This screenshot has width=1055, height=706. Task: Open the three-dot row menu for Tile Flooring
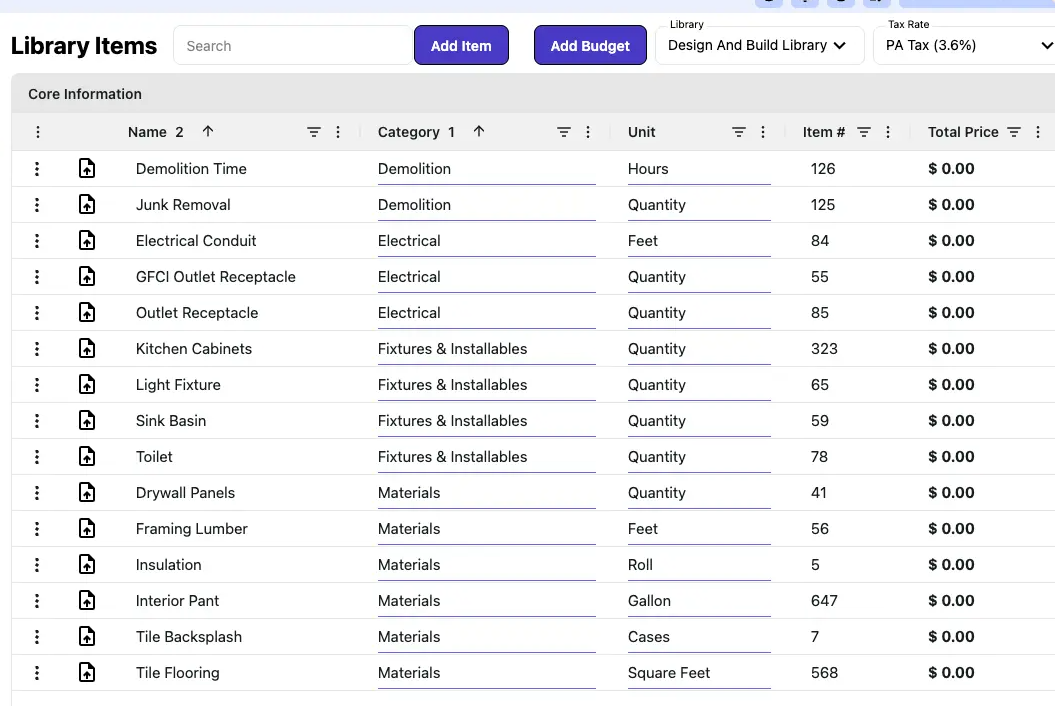click(37, 673)
